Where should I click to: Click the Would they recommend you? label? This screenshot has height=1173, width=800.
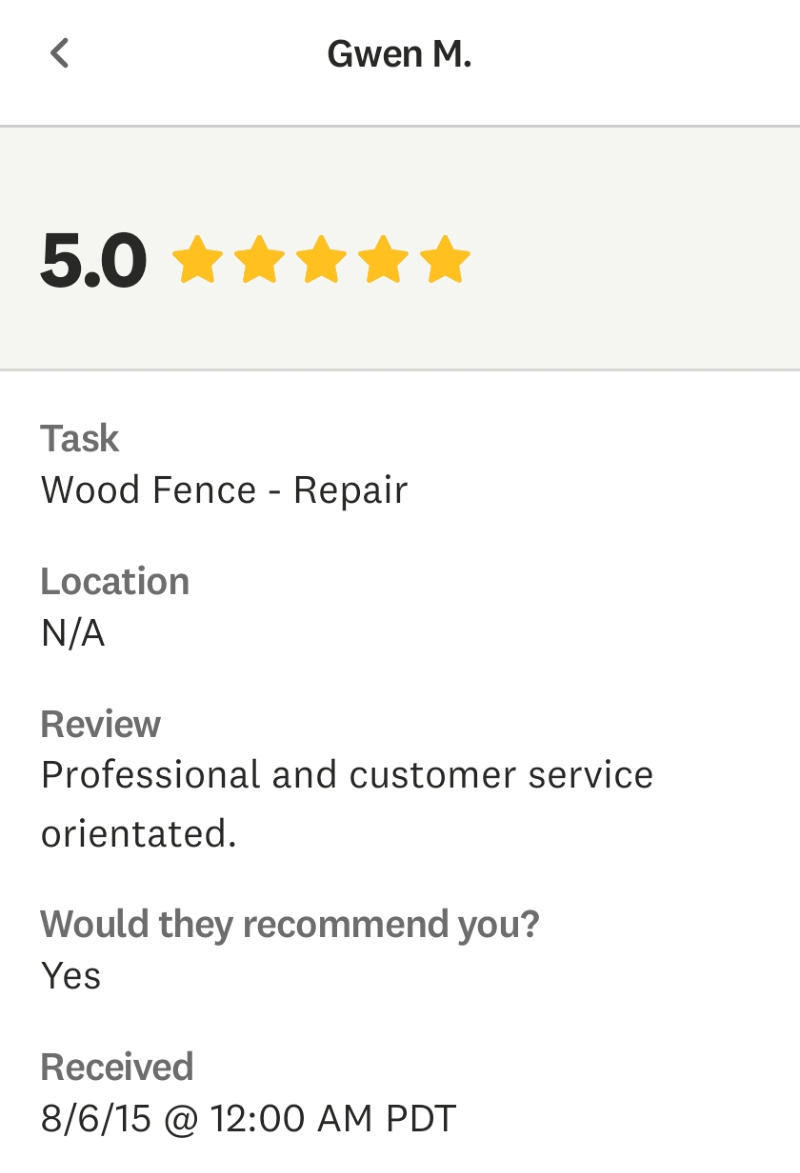tap(289, 924)
